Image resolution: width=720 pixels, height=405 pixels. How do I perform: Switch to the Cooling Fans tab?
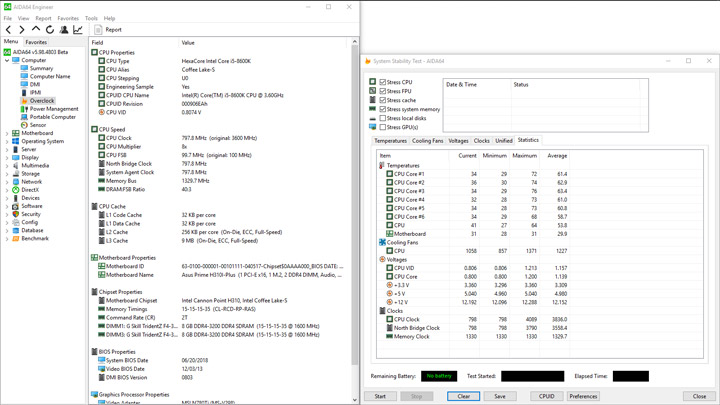click(x=428, y=141)
